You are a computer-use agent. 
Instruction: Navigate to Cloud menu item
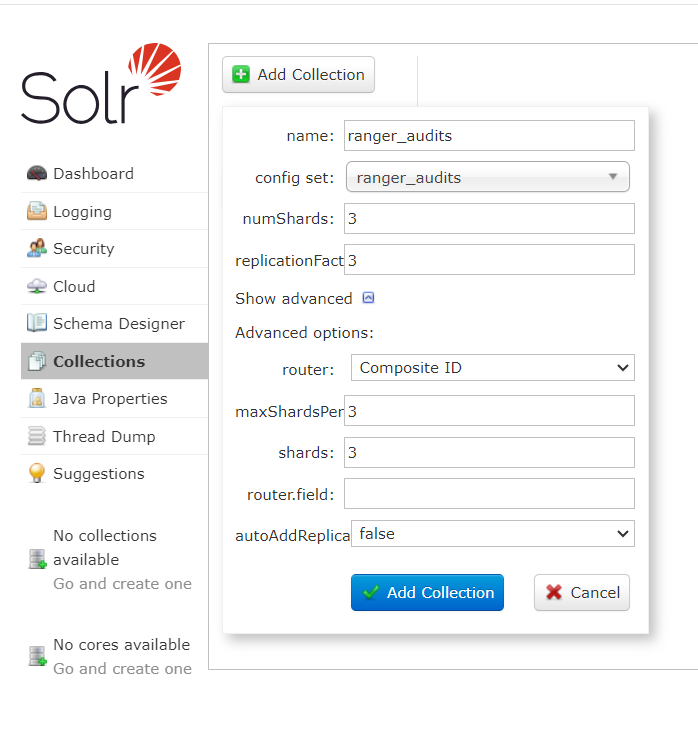(114, 287)
